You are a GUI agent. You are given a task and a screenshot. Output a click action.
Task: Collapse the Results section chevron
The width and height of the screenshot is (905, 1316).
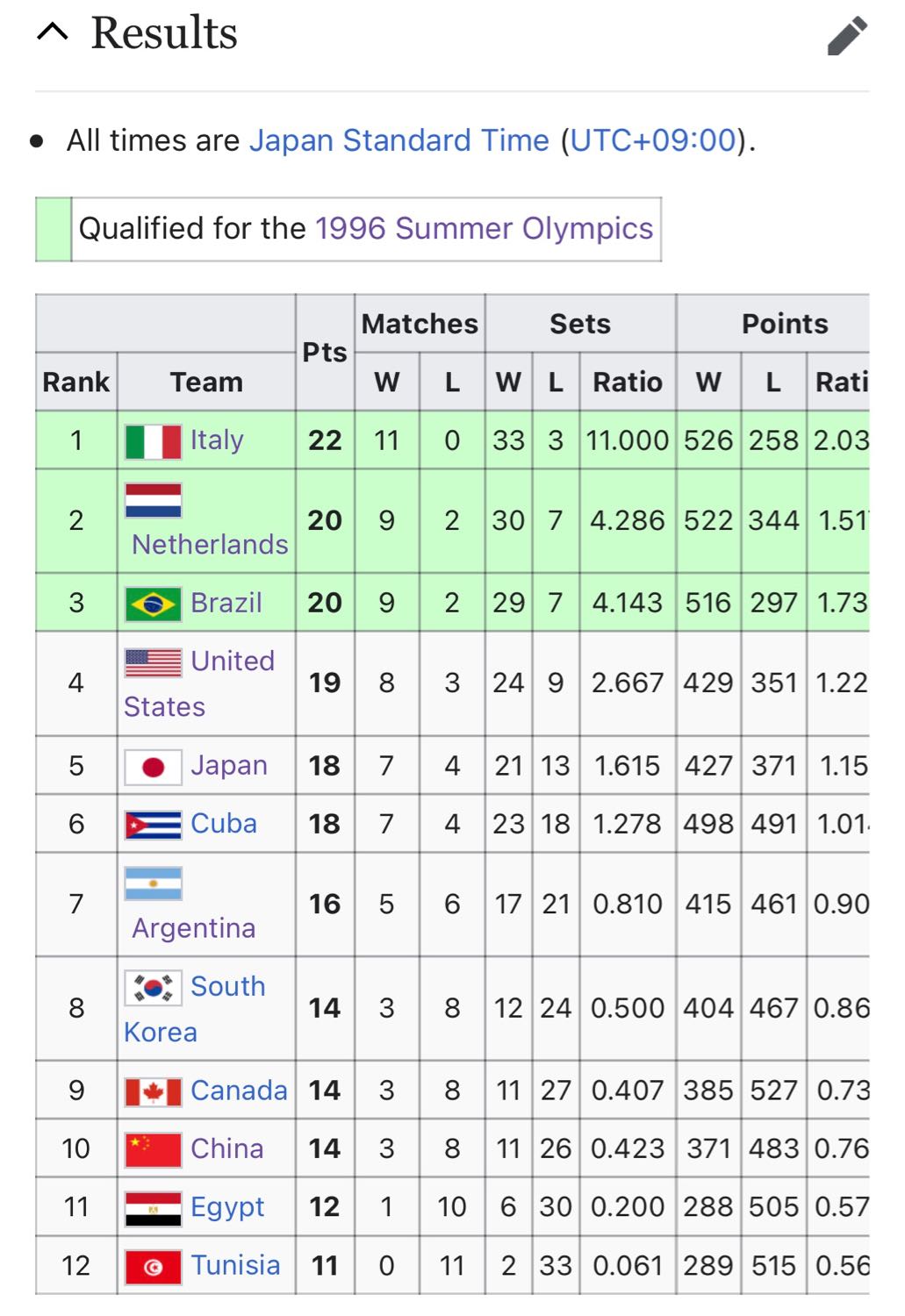53,32
